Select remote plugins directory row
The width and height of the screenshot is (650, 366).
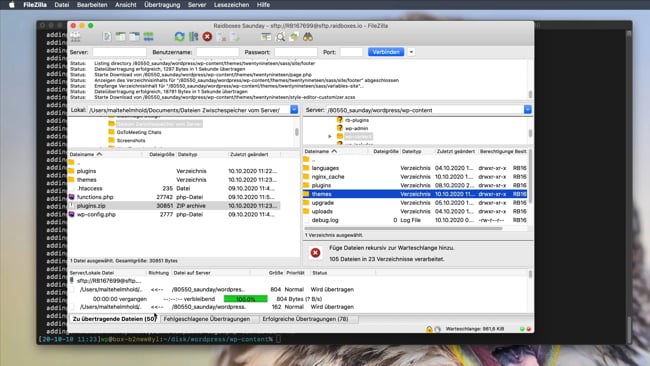coord(416,185)
